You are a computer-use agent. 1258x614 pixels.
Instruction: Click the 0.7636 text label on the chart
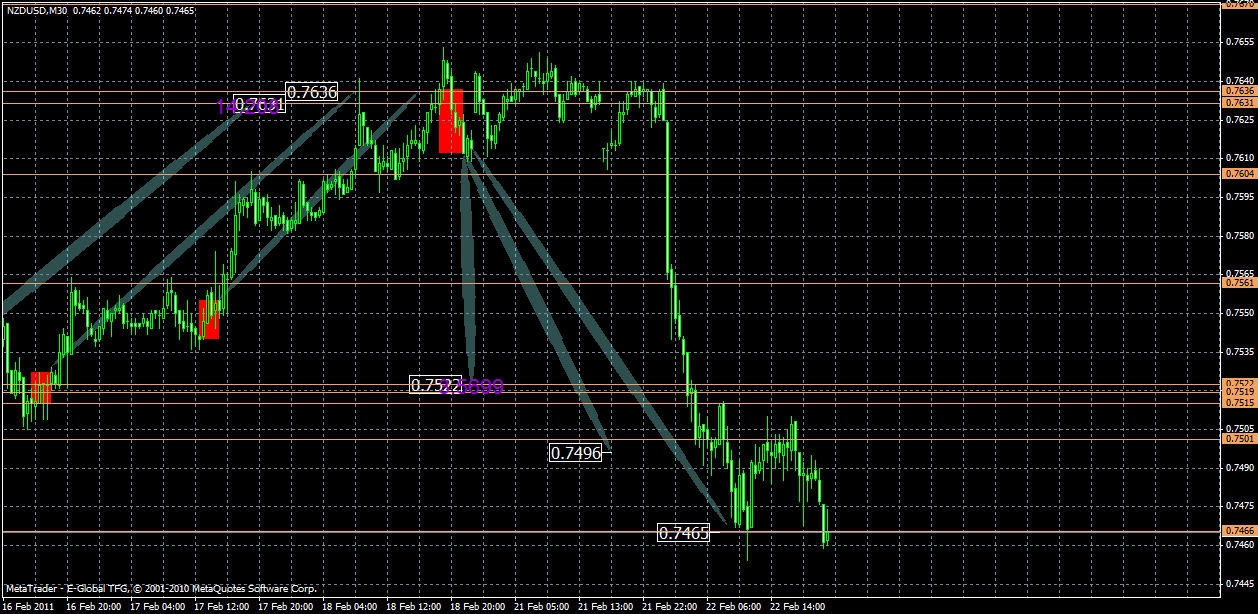coord(310,91)
